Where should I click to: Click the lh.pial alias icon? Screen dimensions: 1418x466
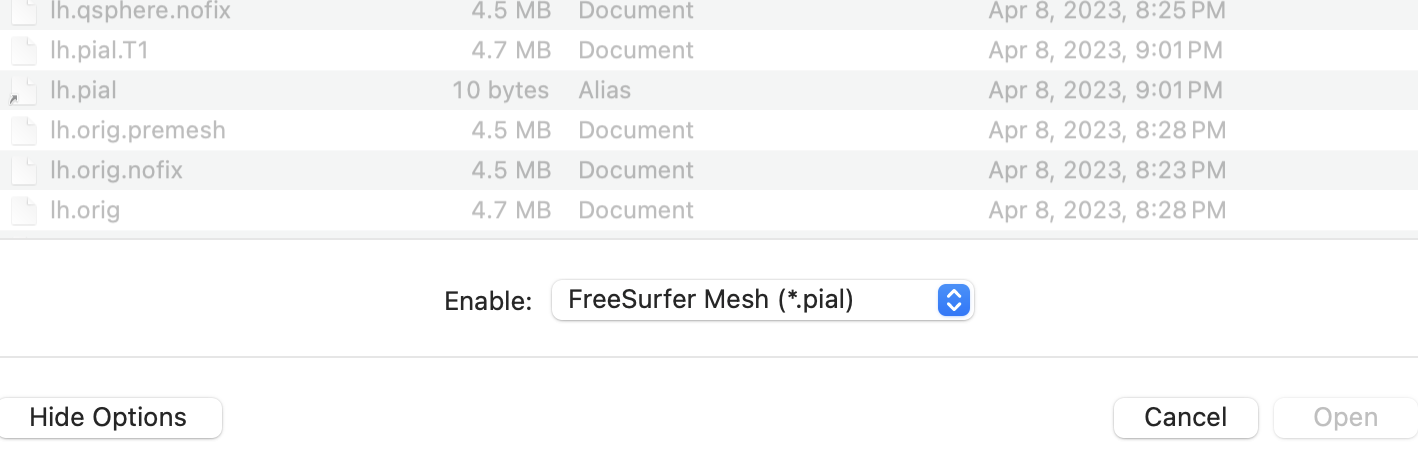pos(24,91)
